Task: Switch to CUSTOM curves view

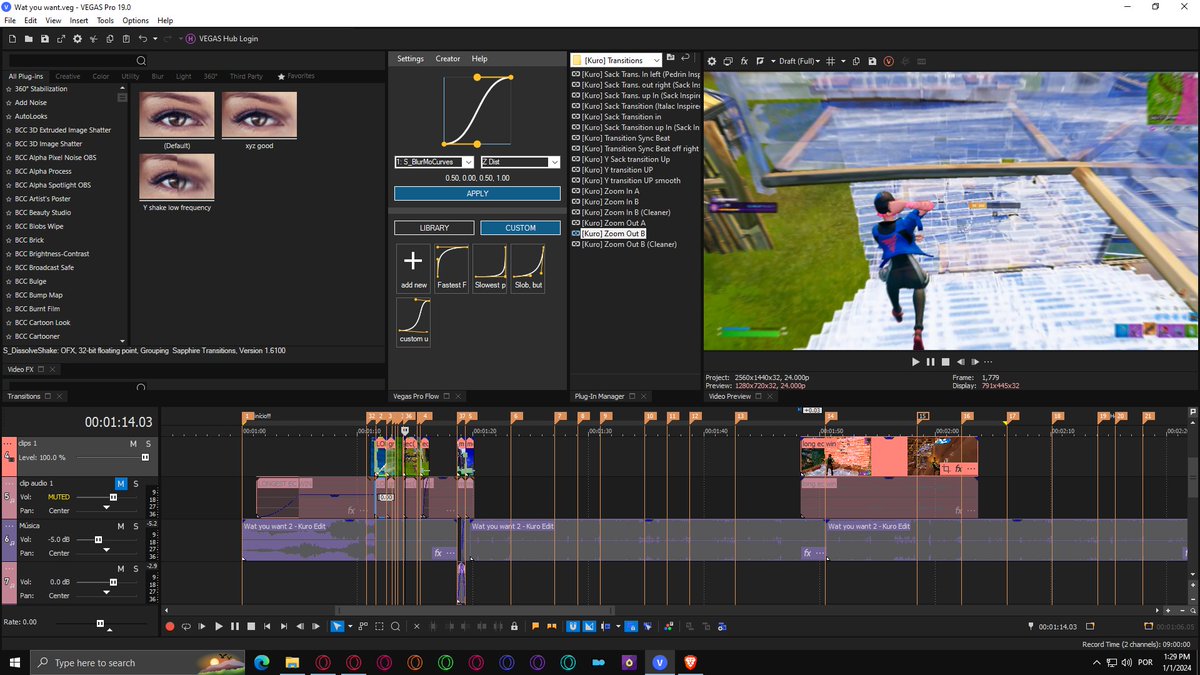Action: pos(520,228)
